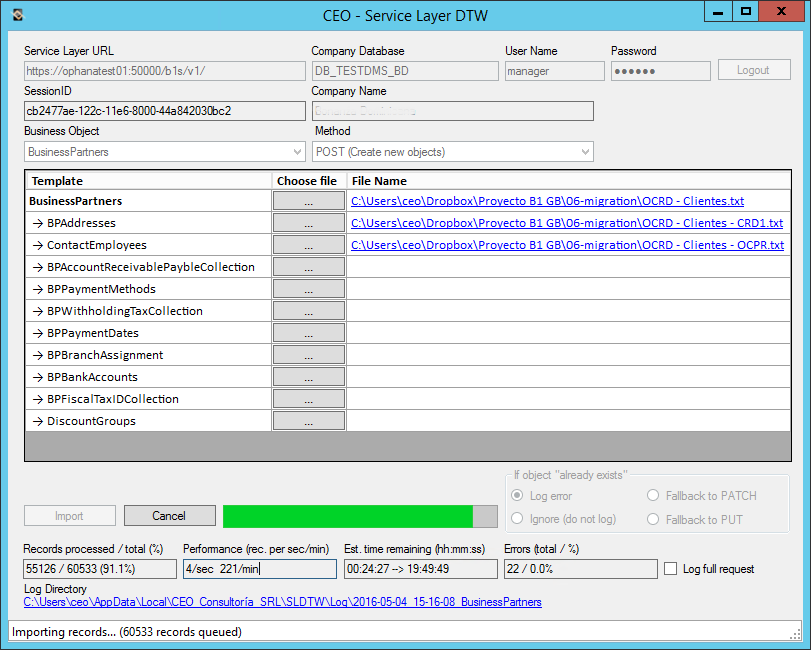
Task: Click the Performance rate field
Action: click(259, 569)
